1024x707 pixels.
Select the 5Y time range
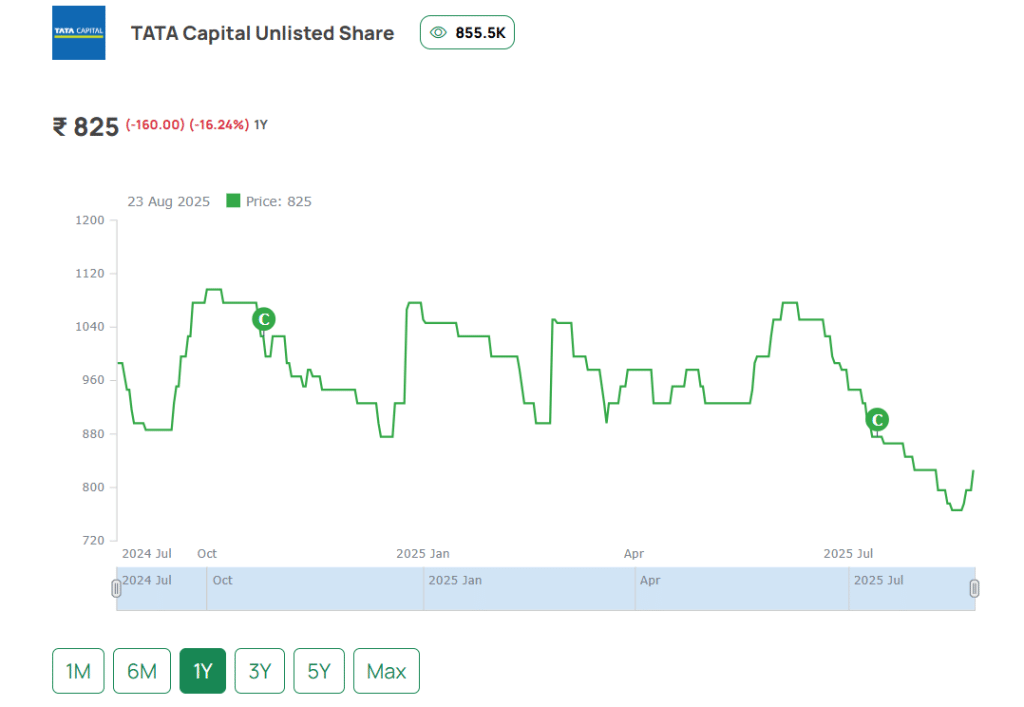pos(319,671)
